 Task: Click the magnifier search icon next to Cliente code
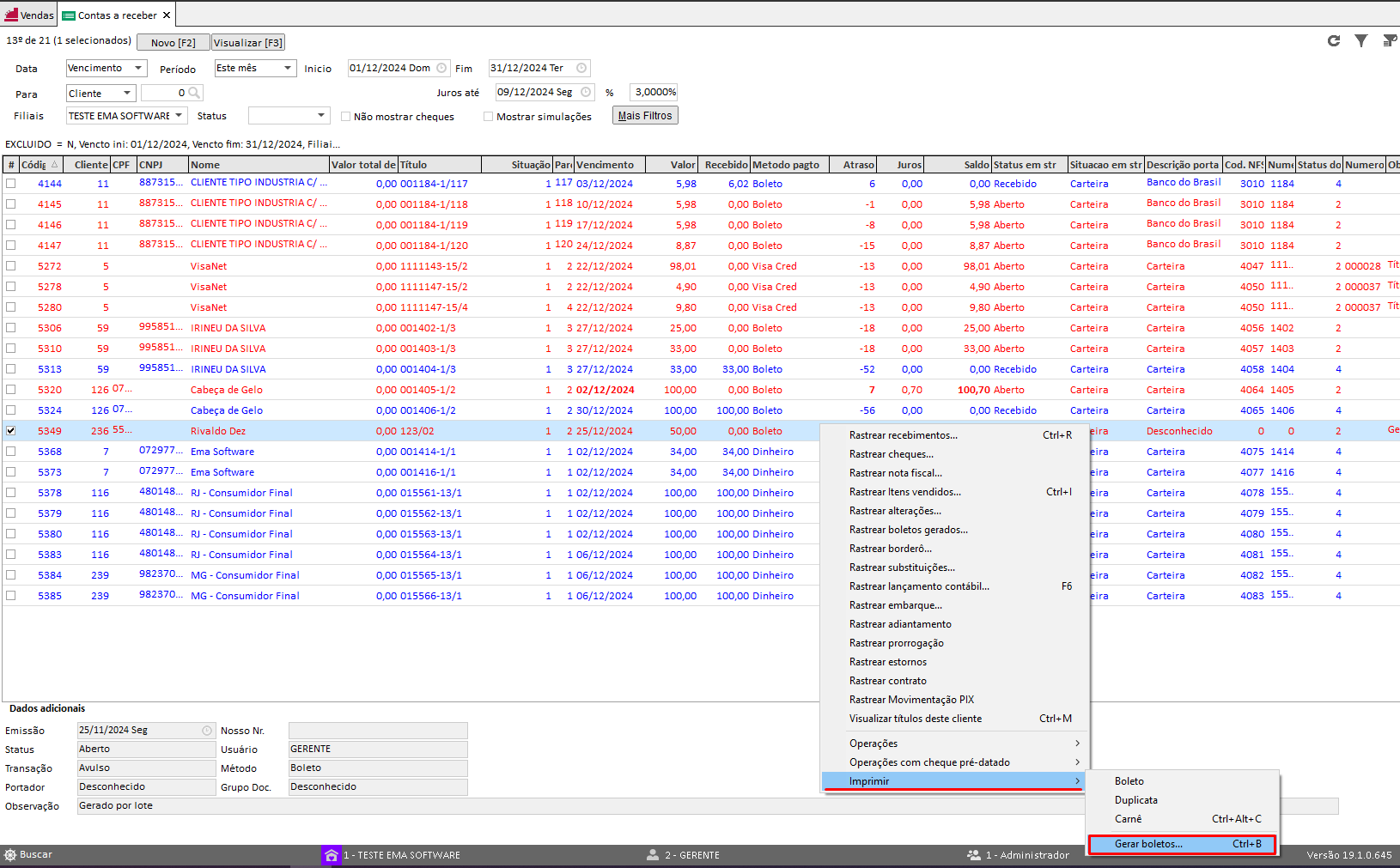click(x=195, y=93)
